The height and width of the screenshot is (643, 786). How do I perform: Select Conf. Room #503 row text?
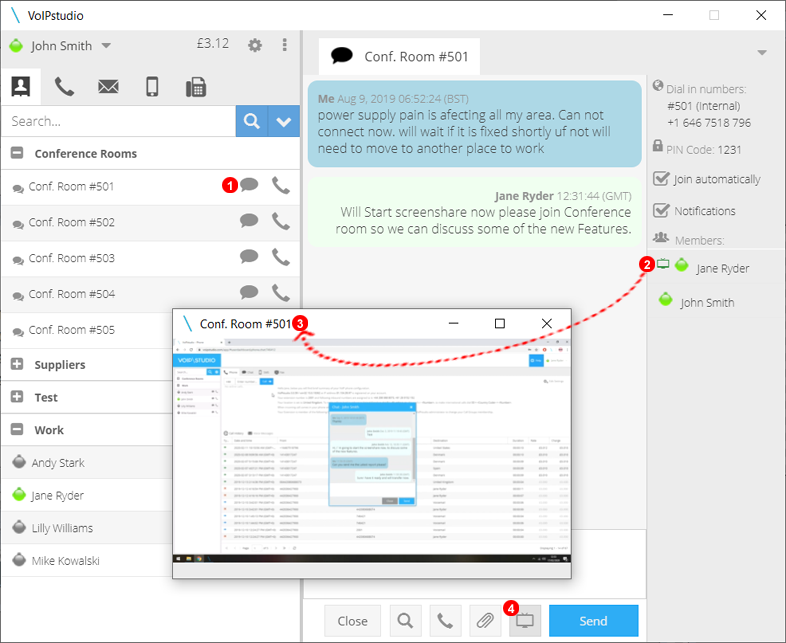71,258
